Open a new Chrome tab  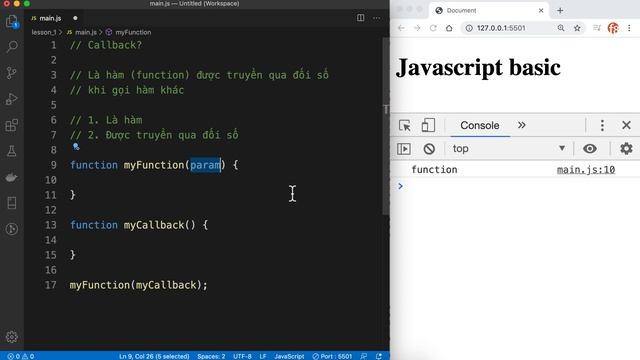(560, 11)
